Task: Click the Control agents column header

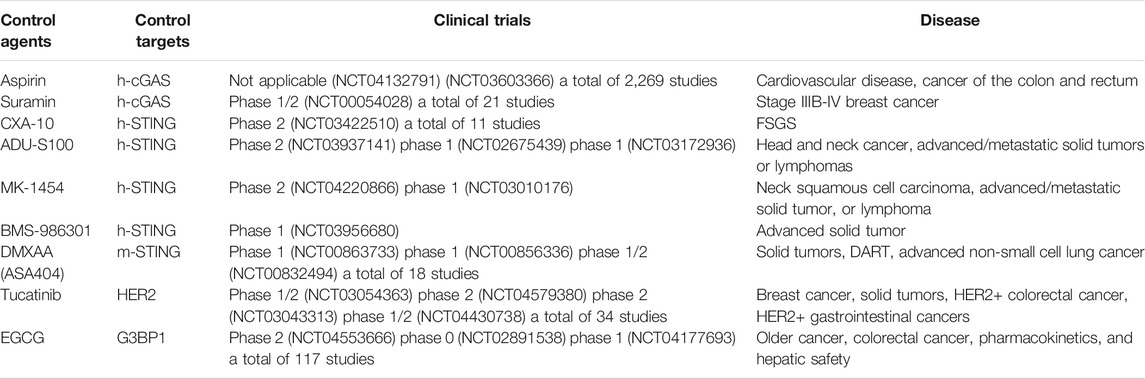Action: click(x=26, y=31)
